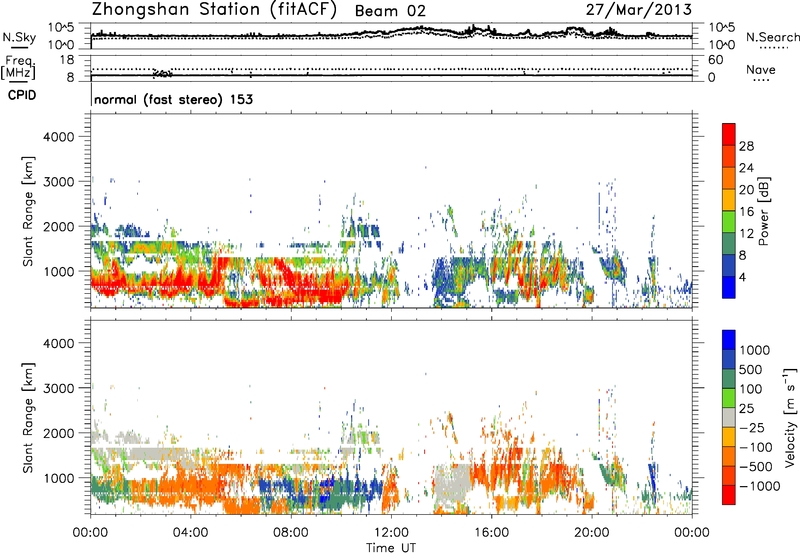Click the '18' frequency axis tick
This screenshot has width=800, height=554.
tap(66, 60)
